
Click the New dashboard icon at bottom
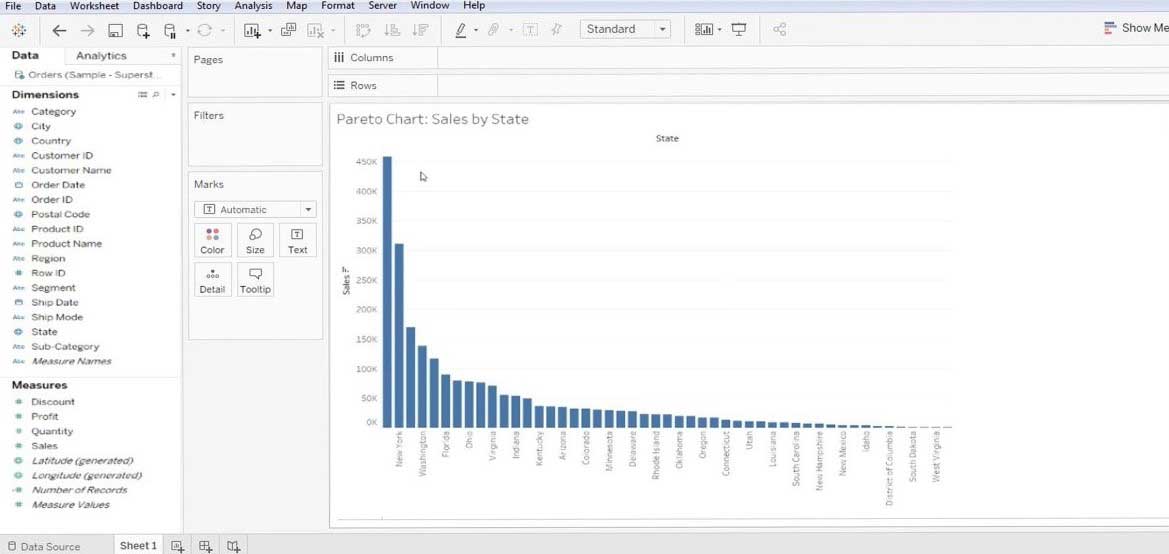pyautogui.click(x=205, y=546)
